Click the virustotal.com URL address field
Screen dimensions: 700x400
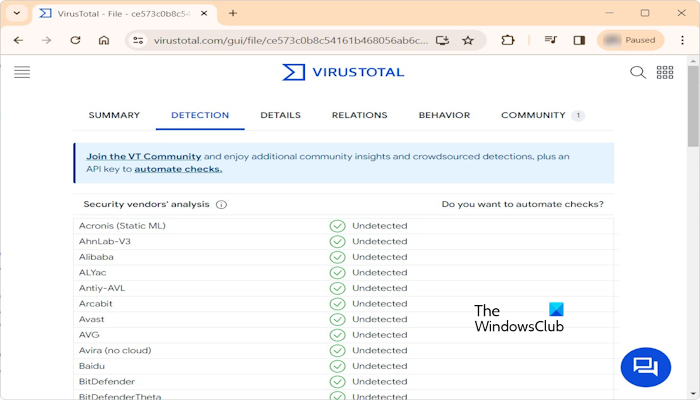click(x=290, y=40)
